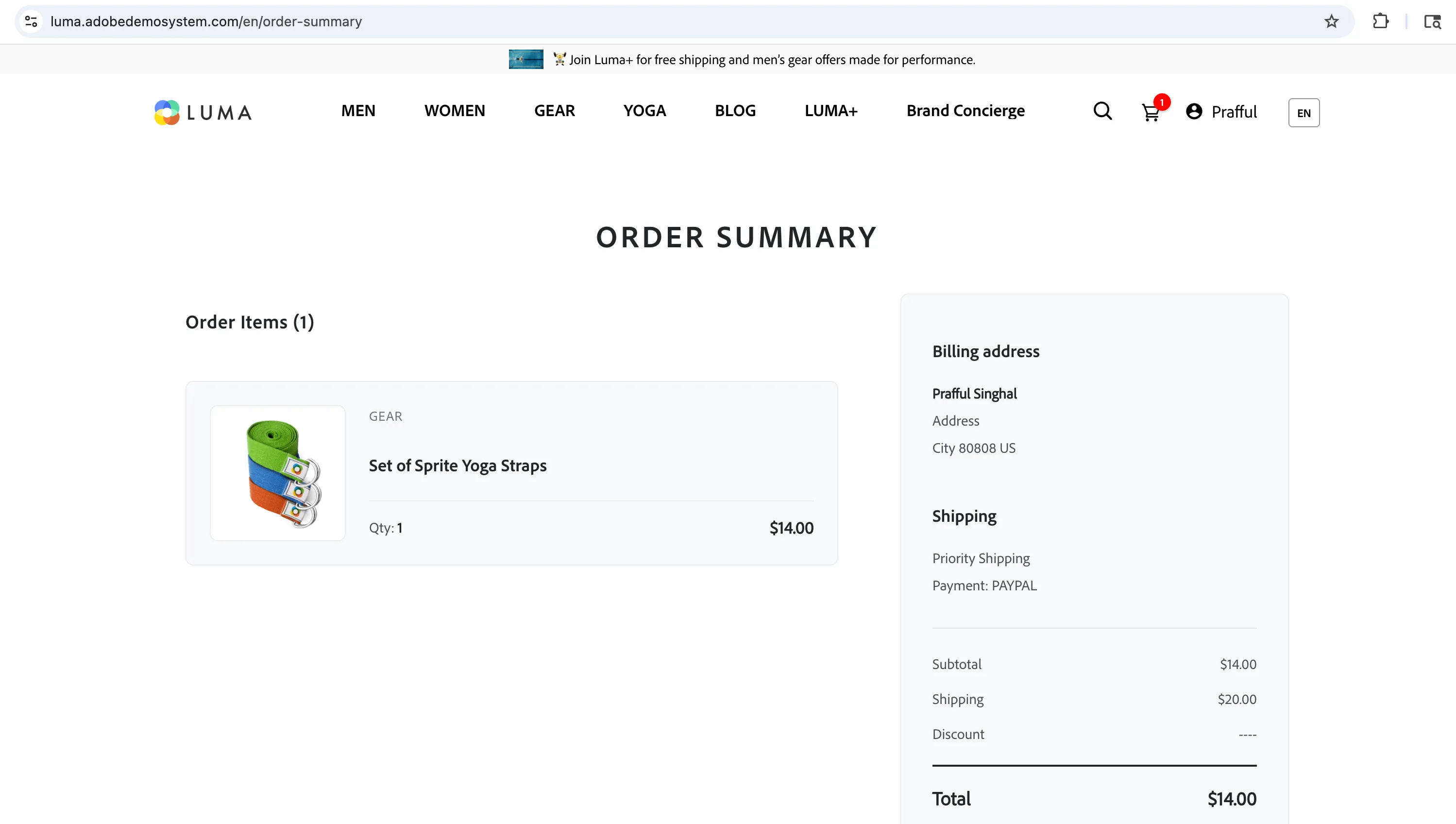Open the EN language selector
This screenshot has height=824, width=1456.
pos(1304,113)
